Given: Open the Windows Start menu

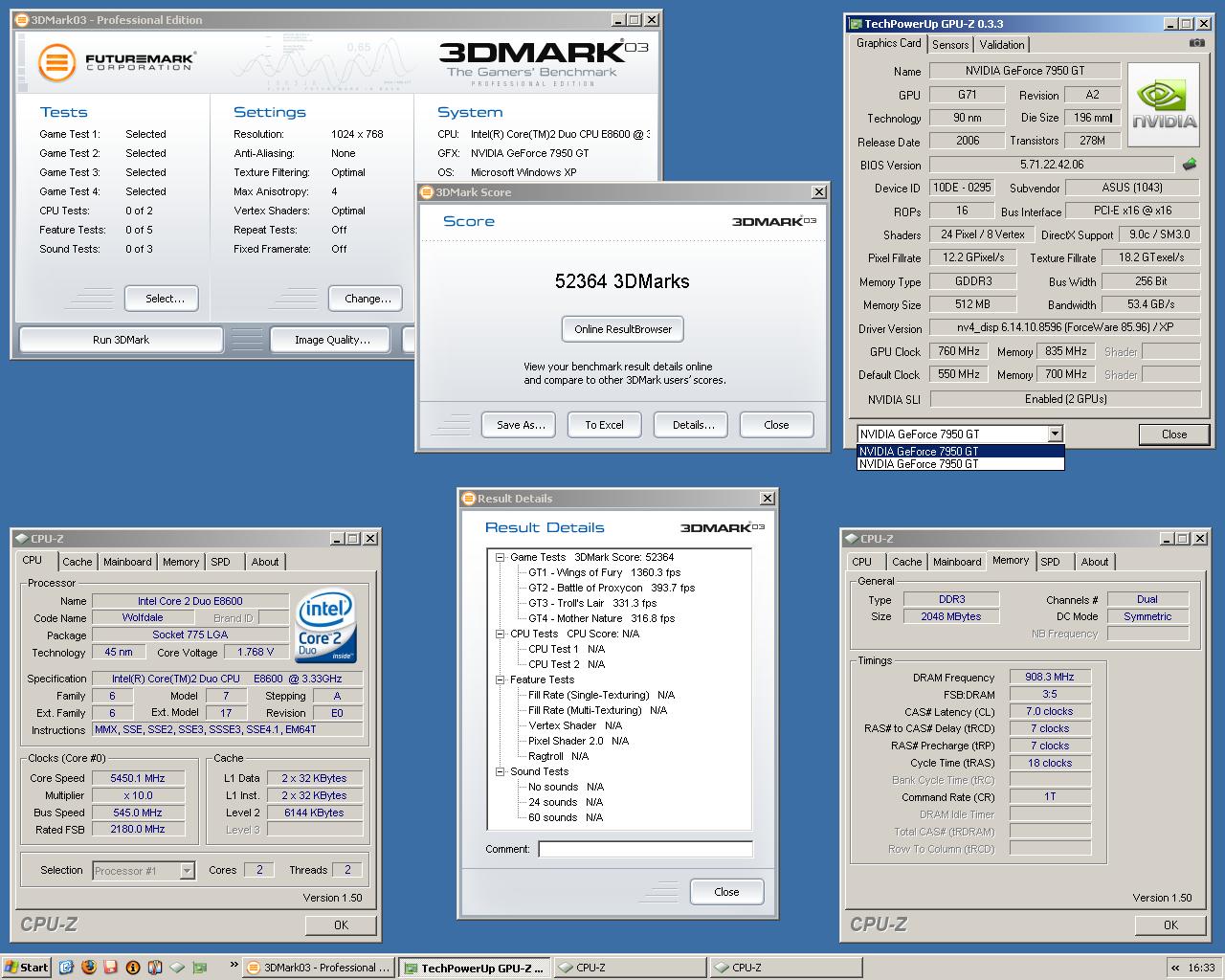Looking at the screenshot, I should [26, 968].
